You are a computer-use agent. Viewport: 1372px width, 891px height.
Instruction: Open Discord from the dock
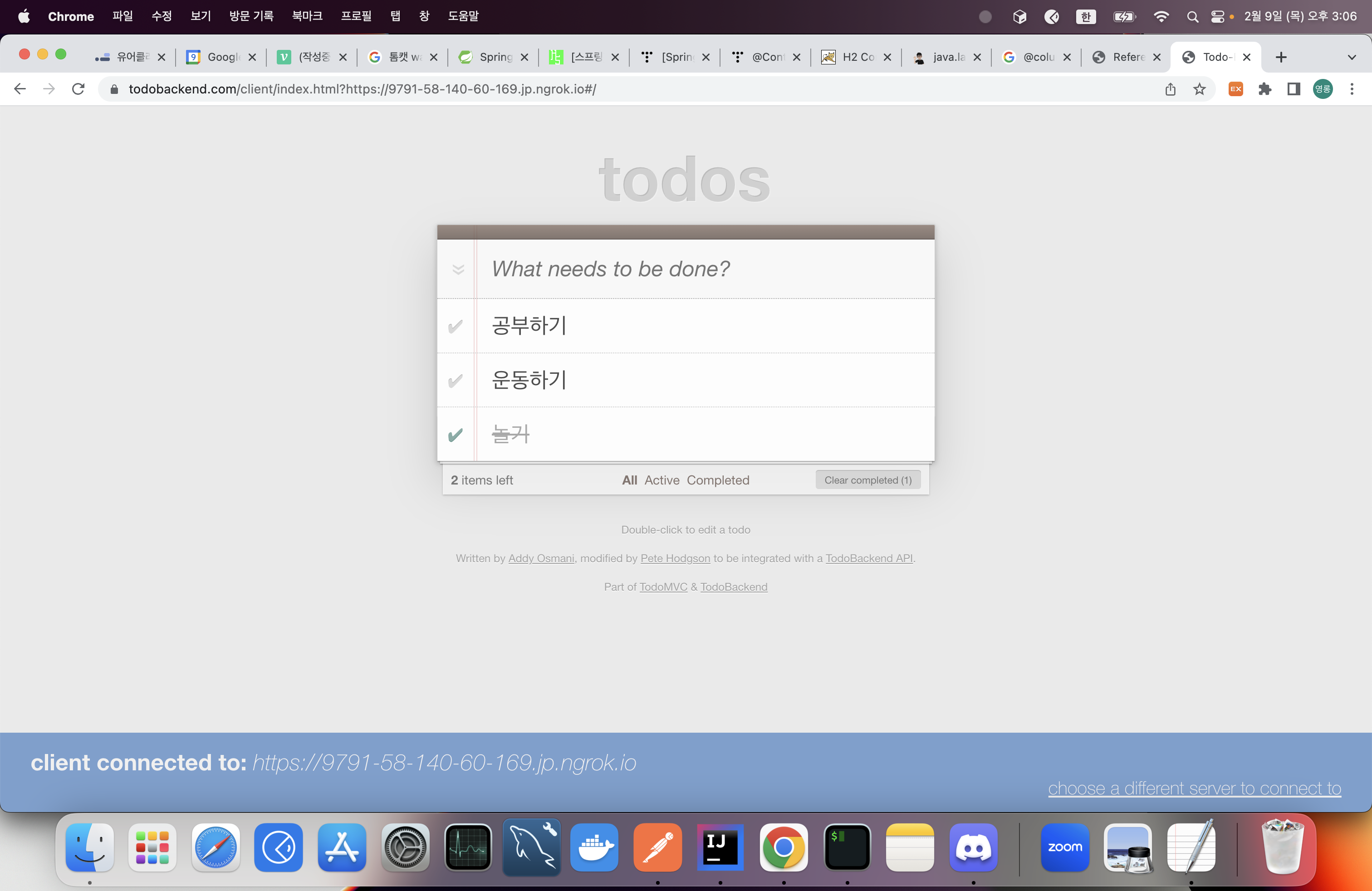tap(974, 847)
